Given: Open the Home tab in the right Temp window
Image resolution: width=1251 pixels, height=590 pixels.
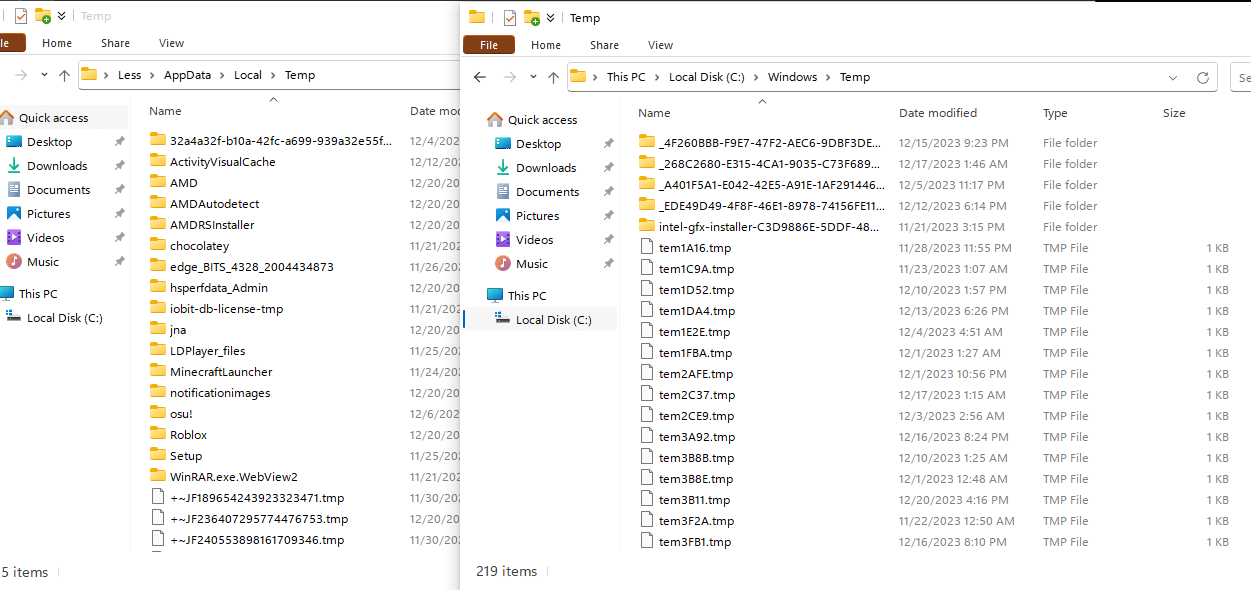Looking at the screenshot, I should [x=546, y=45].
